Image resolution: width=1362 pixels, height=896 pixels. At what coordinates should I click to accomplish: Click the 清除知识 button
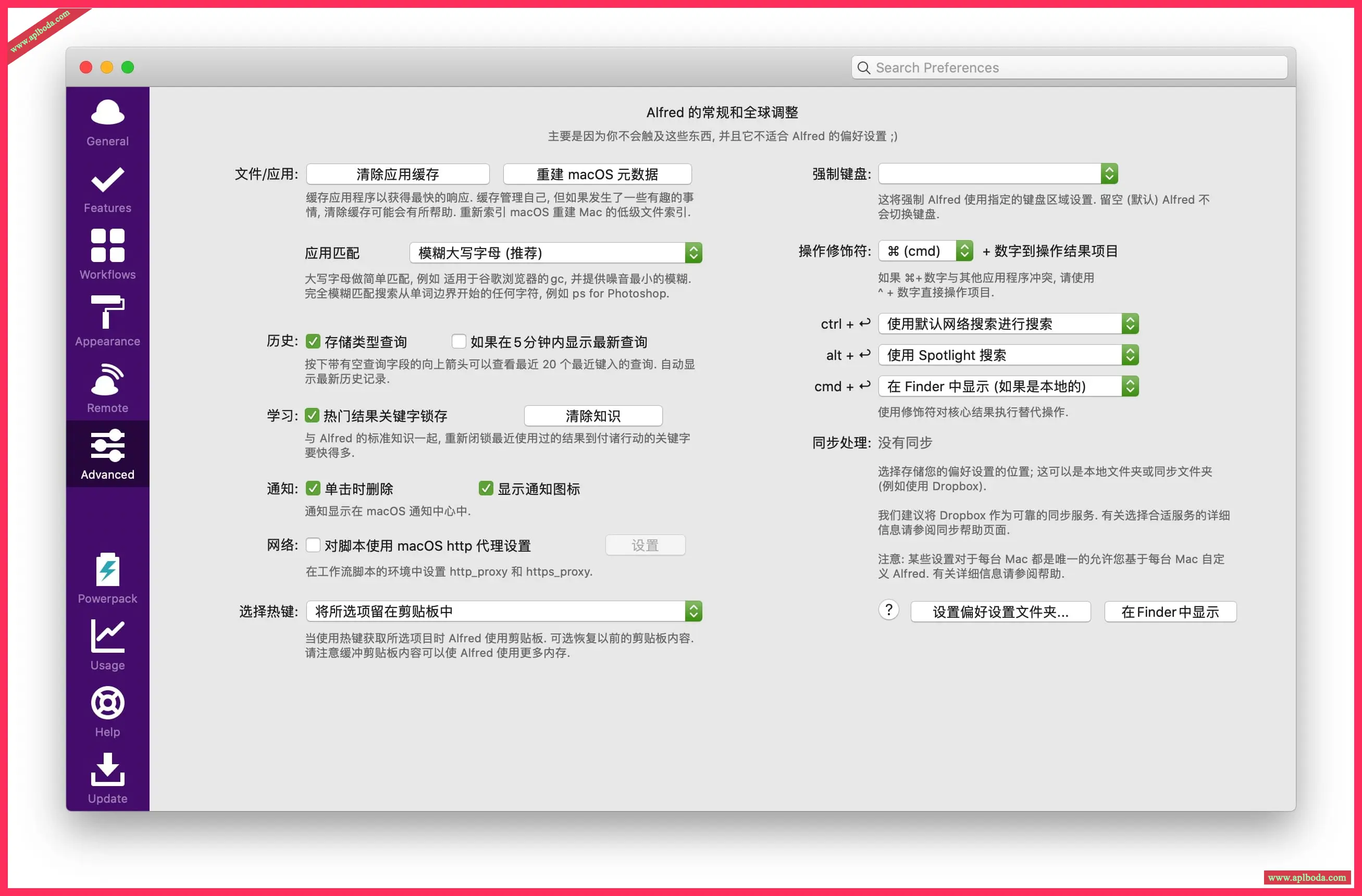click(593, 416)
